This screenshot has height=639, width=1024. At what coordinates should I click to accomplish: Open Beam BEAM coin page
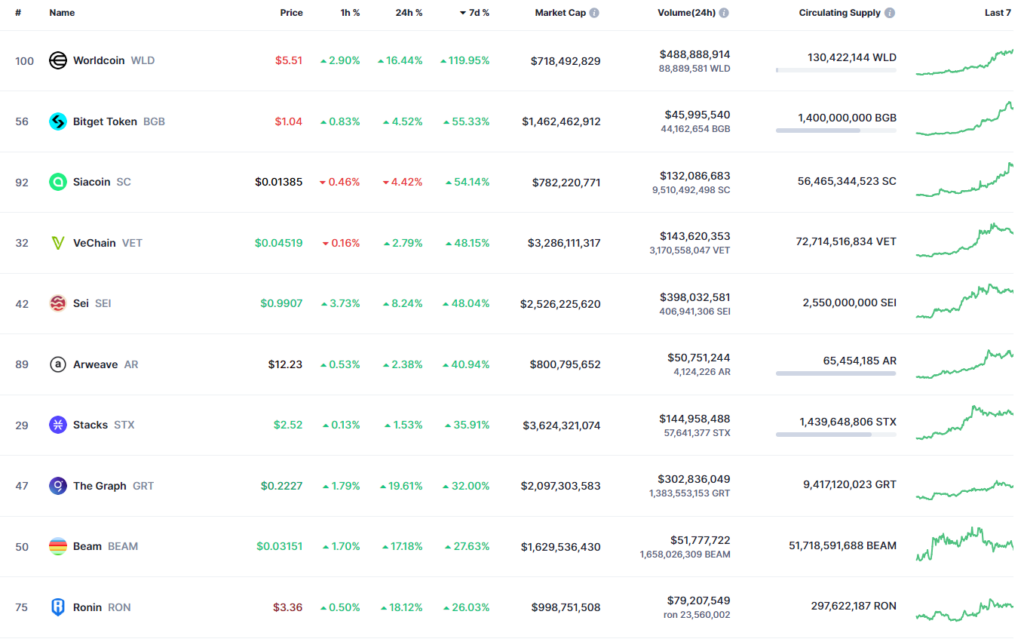(105, 546)
